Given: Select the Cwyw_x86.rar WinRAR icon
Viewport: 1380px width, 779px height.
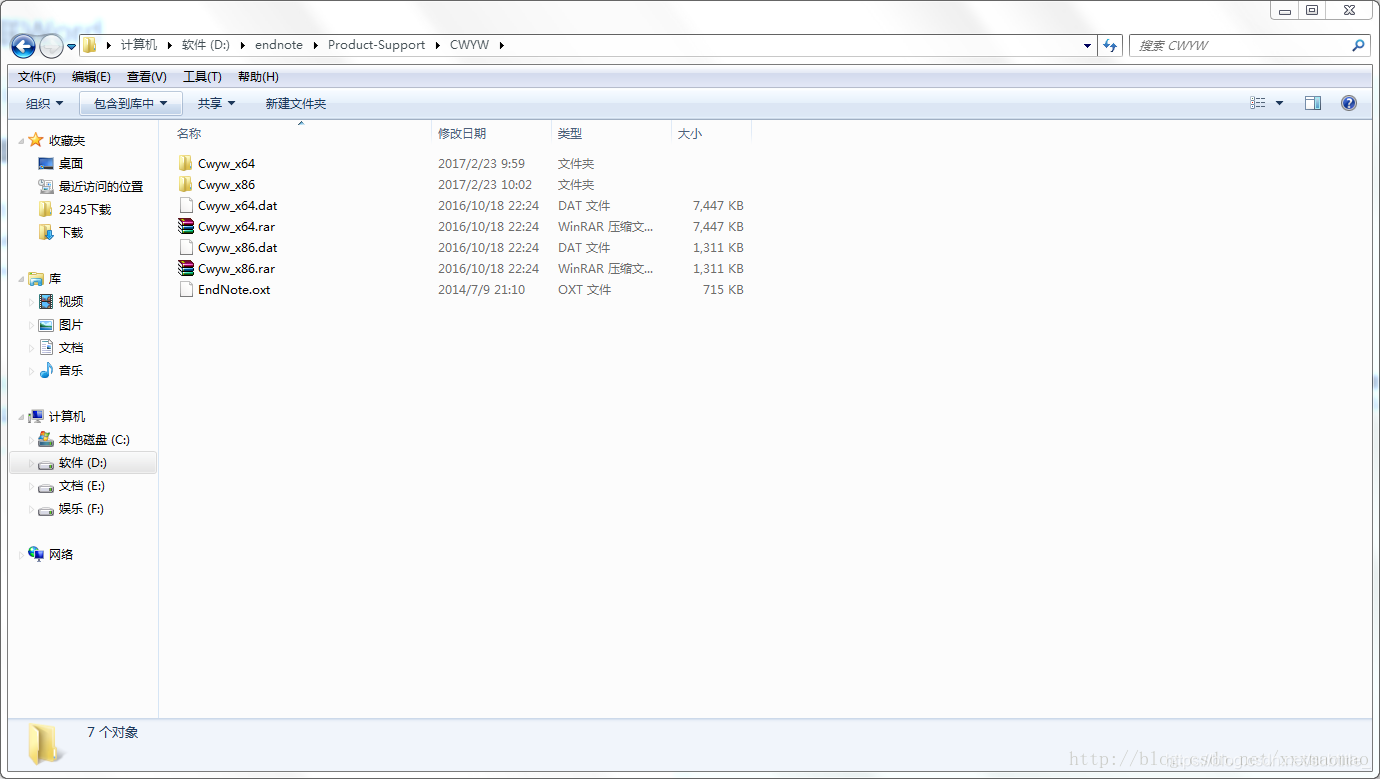Looking at the screenshot, I should 185,268.
